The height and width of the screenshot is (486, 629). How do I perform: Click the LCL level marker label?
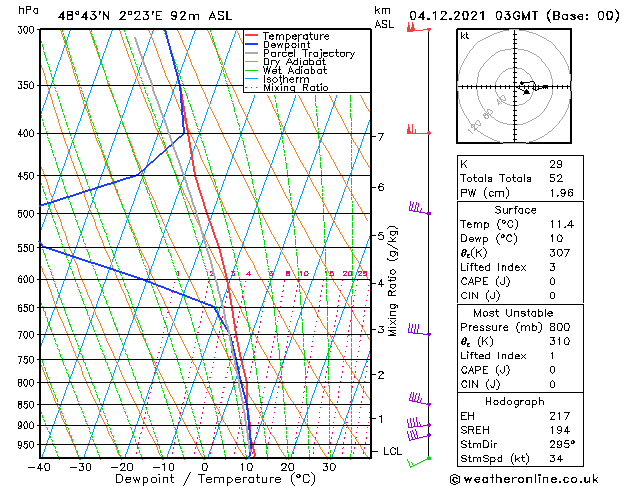(392, 451)
